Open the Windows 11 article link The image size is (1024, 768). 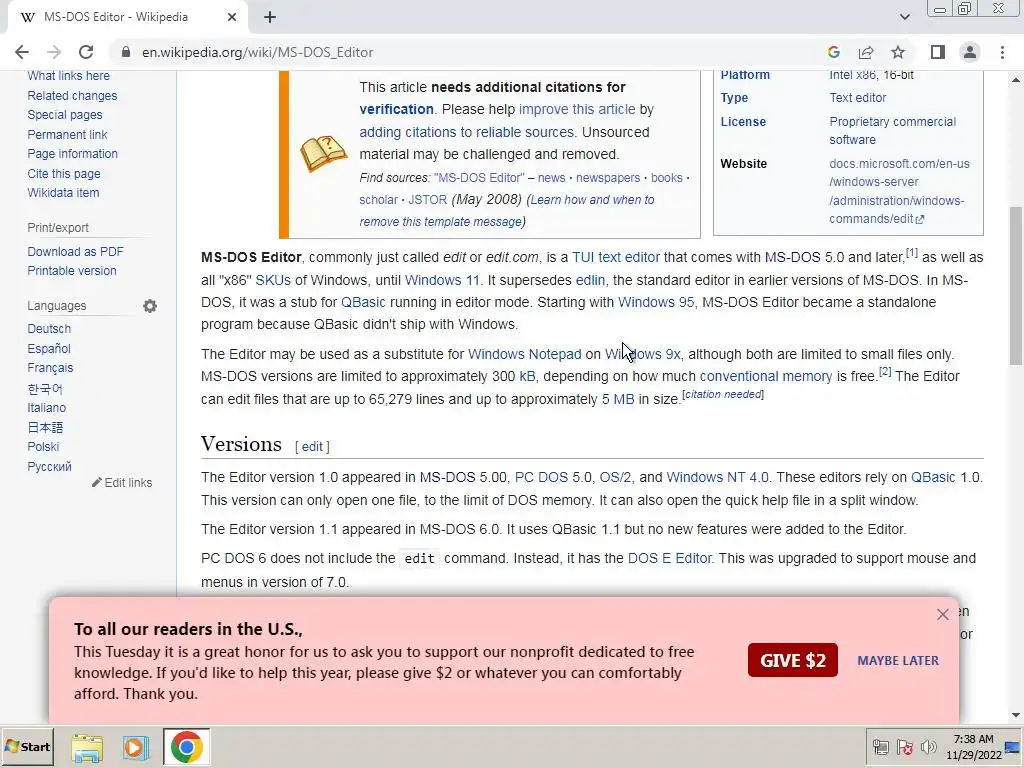click(x=442, y=280)
